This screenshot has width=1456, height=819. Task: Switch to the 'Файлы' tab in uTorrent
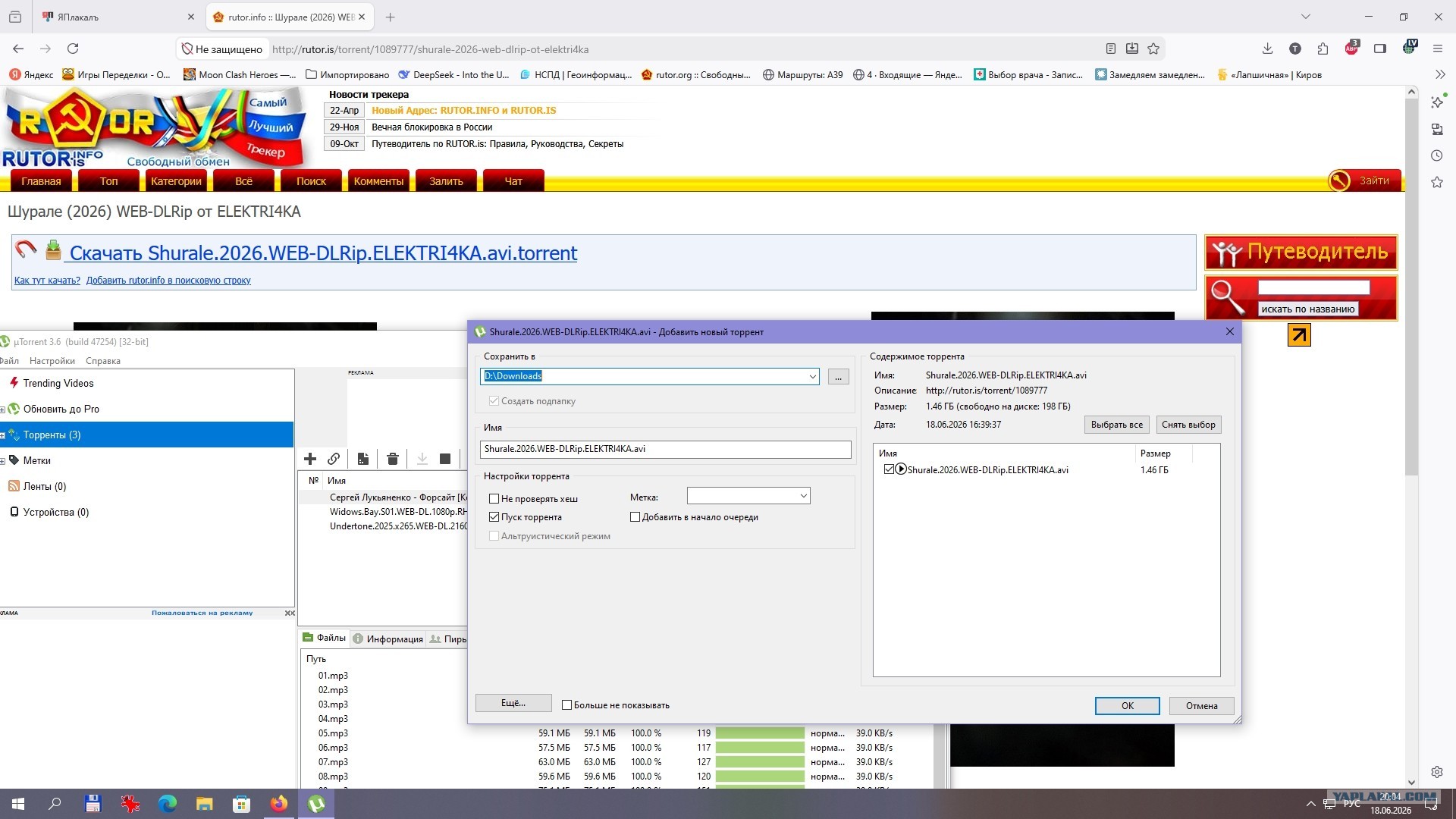coord(325,638)
